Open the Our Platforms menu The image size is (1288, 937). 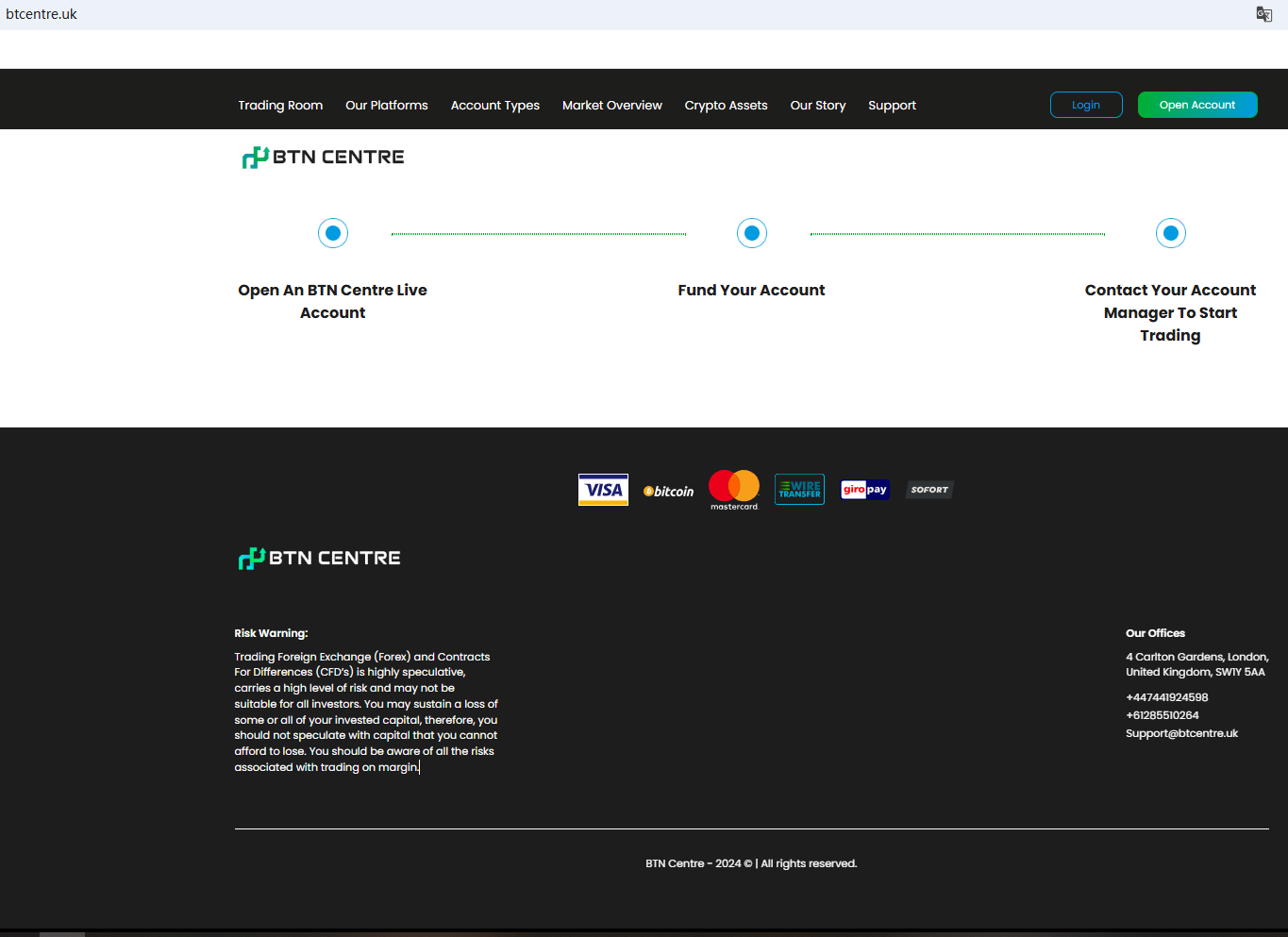click(387, 106)
